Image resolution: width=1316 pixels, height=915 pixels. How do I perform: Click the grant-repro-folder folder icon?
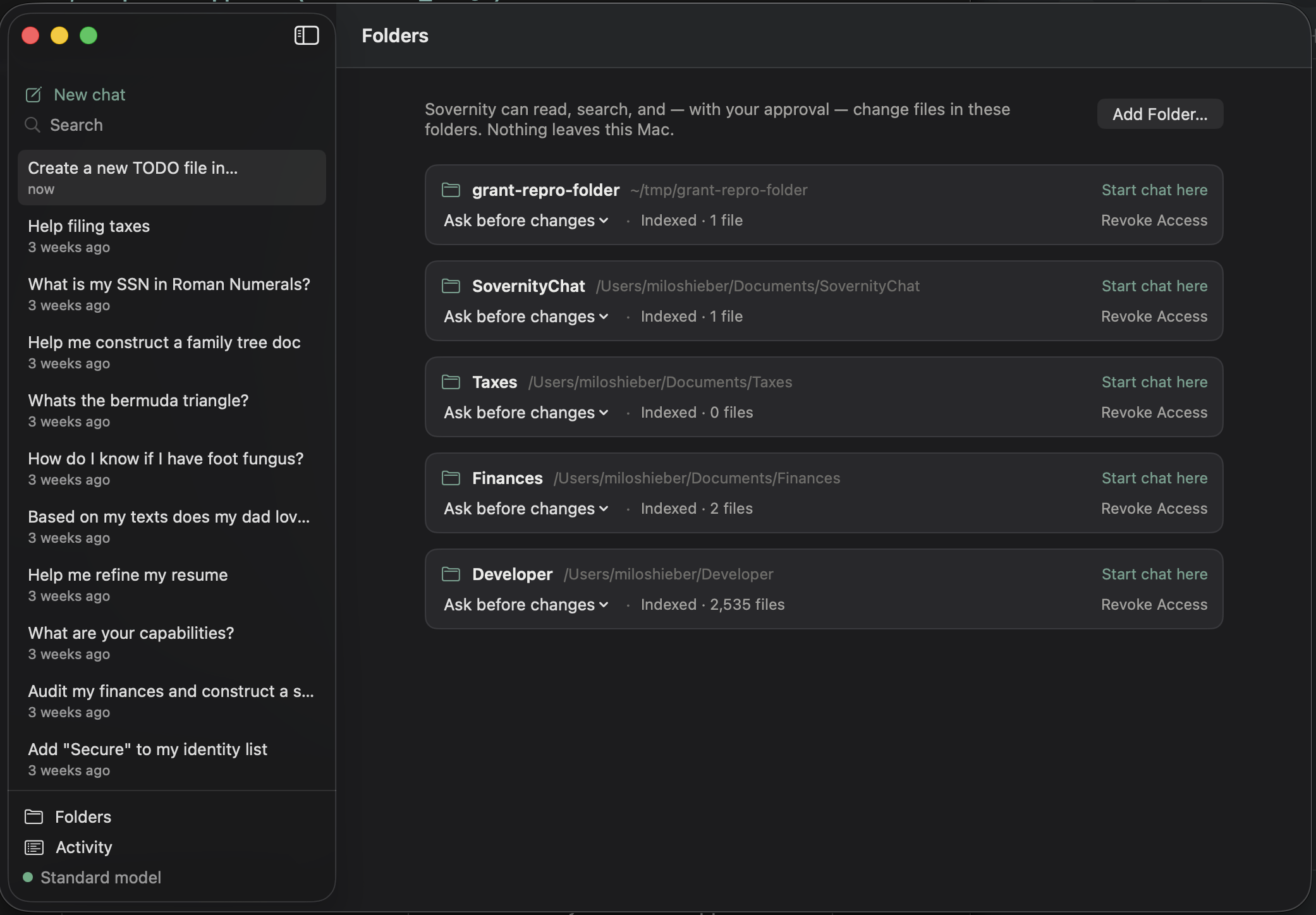tap(451, 190)
